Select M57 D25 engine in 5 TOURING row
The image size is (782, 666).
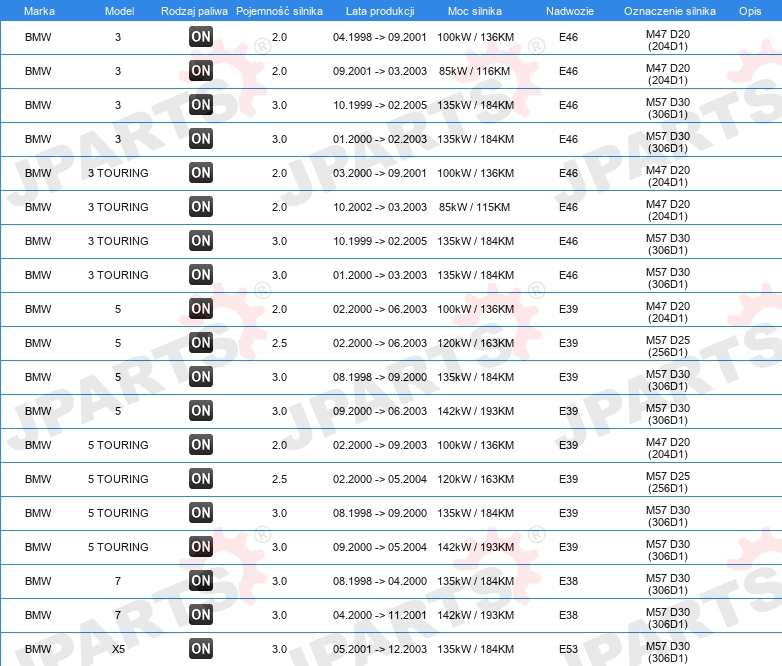(x=668, y=482)
